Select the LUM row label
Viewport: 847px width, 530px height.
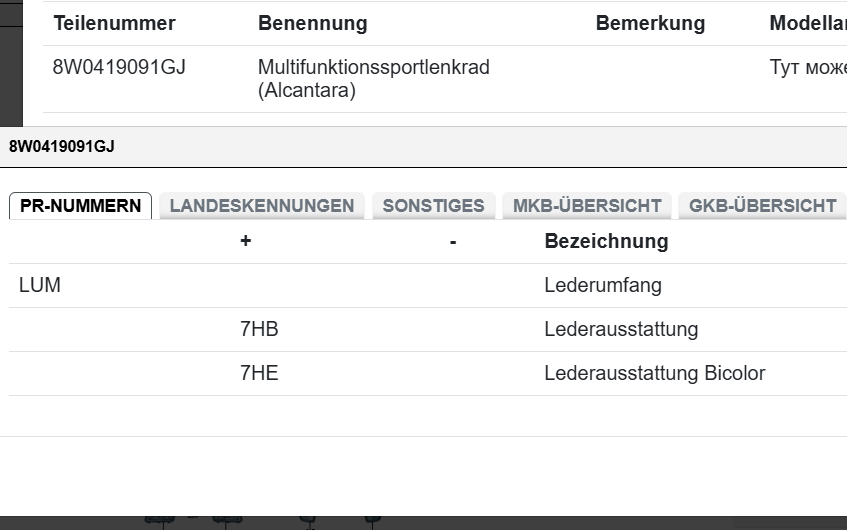click(40, 285)
